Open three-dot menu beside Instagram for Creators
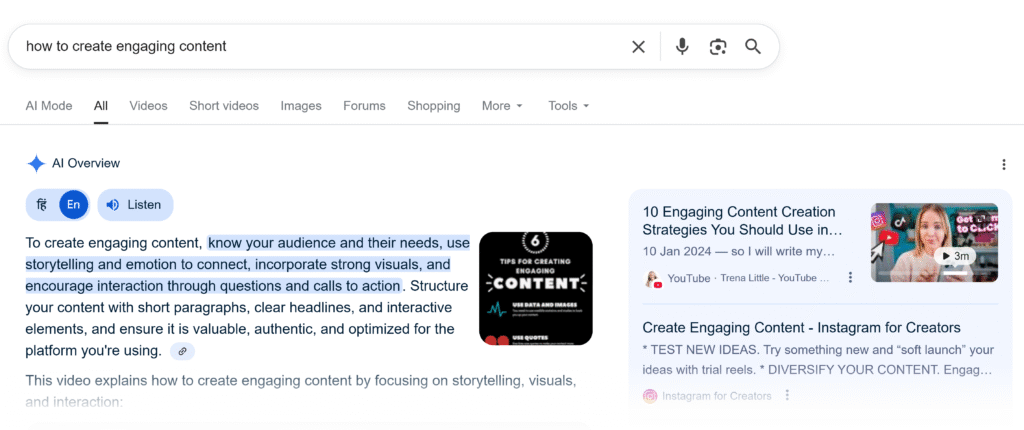Viewport: 1024px width, 430px height. pos(787,396)
